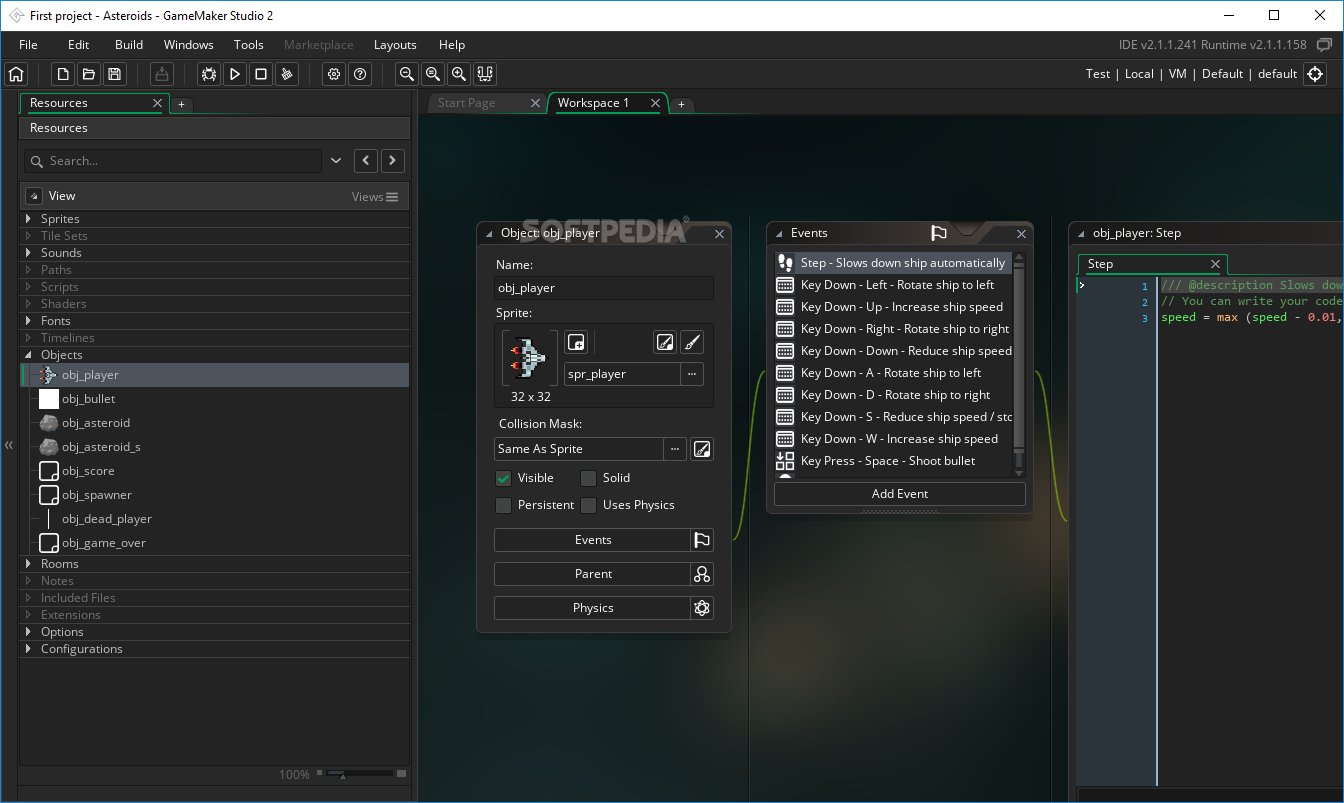Zoom out the workspace
Image resolution: width=1344 pixels, height=803 pixels.
pyautogui.click(x=407, y=74)
